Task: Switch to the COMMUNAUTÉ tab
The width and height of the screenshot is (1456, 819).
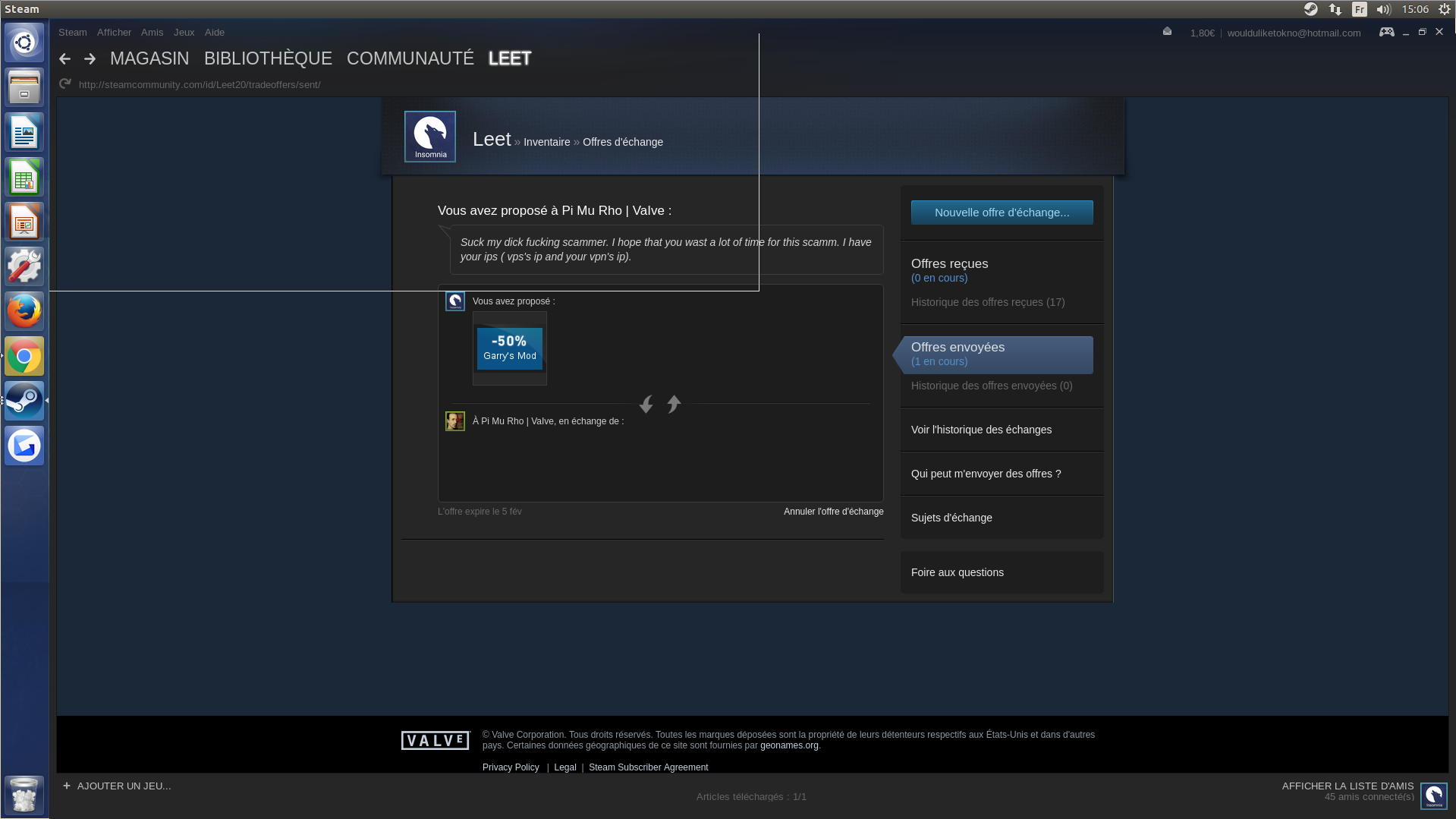Action: pos(410,58)
